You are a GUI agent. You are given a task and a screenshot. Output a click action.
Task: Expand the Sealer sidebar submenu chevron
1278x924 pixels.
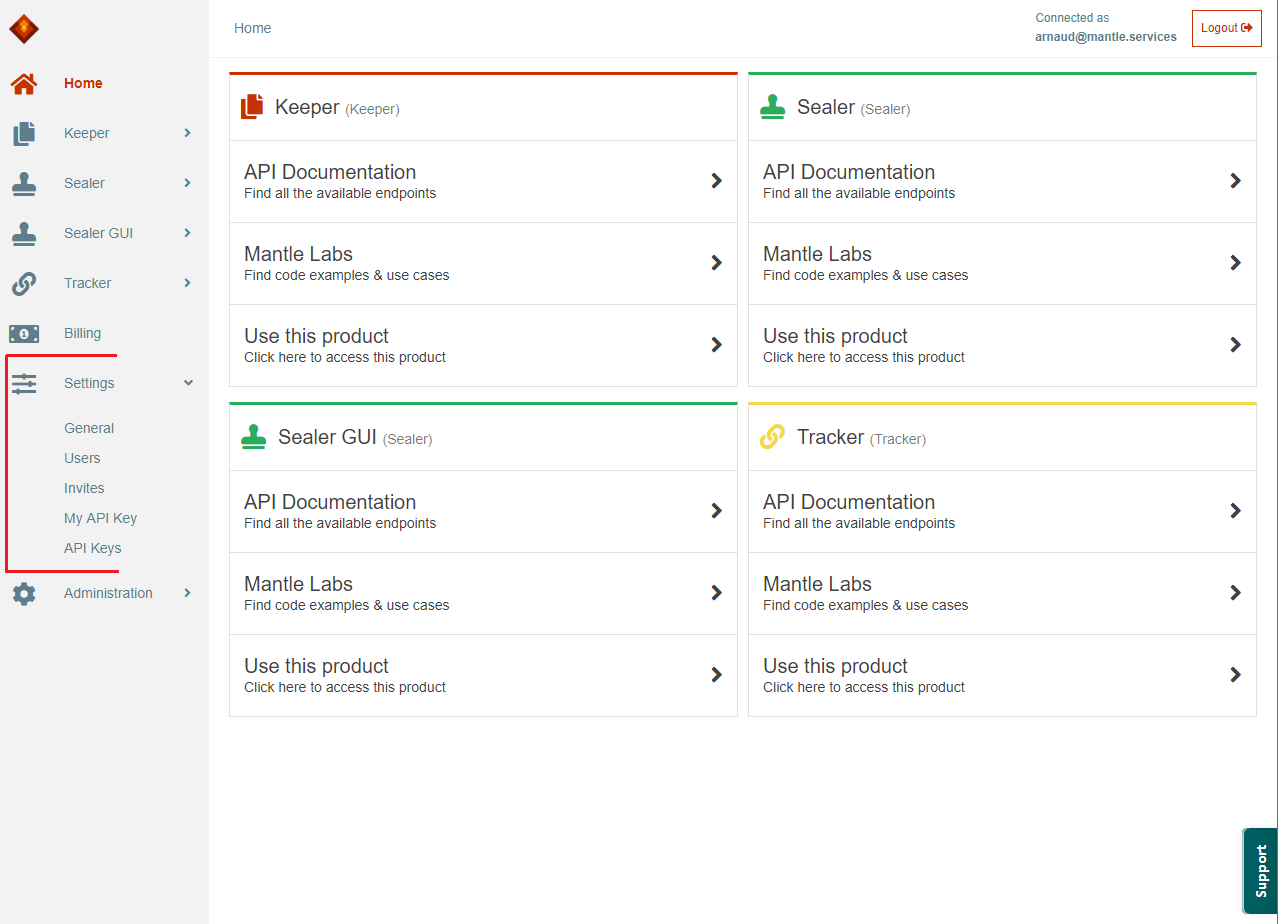click(x=187, y=183)
